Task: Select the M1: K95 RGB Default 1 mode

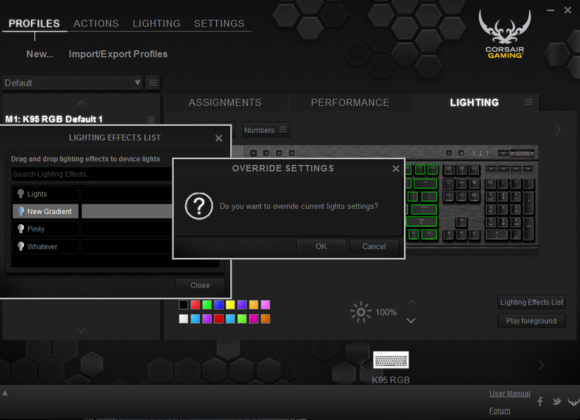Action: click(54, 119)
